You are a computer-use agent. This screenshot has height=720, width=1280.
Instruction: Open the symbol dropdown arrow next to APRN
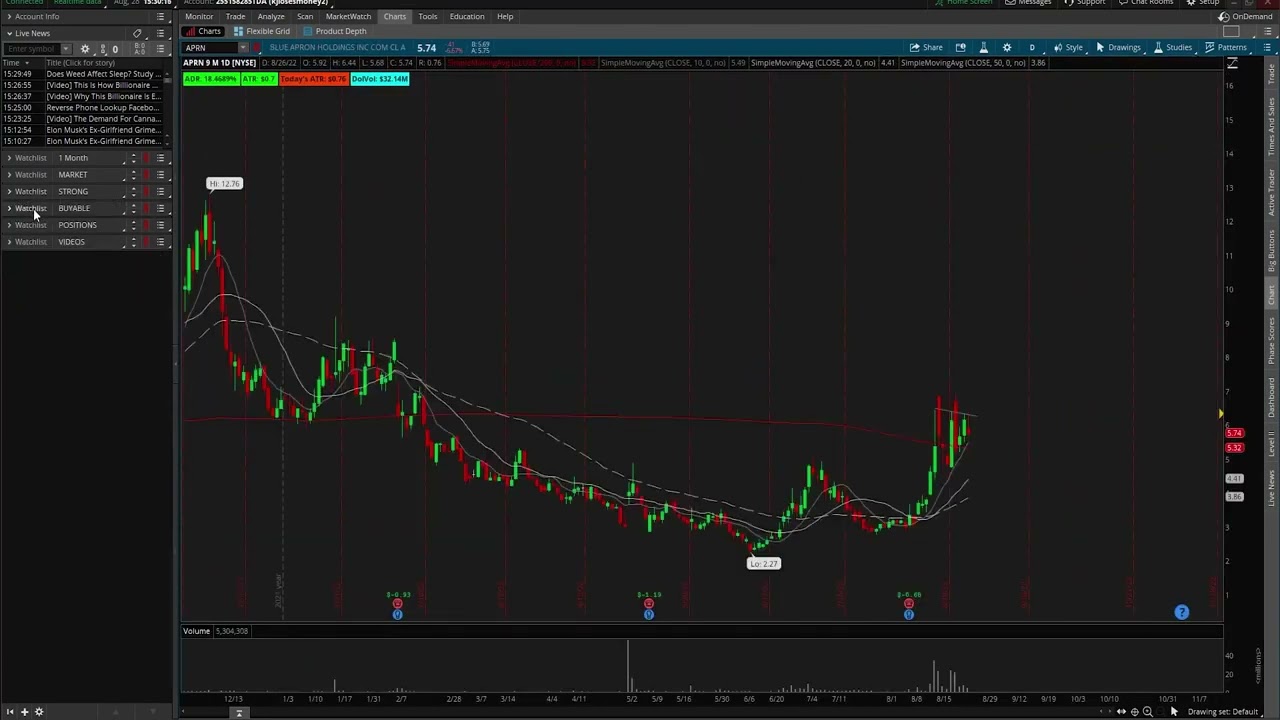(243, 48)
